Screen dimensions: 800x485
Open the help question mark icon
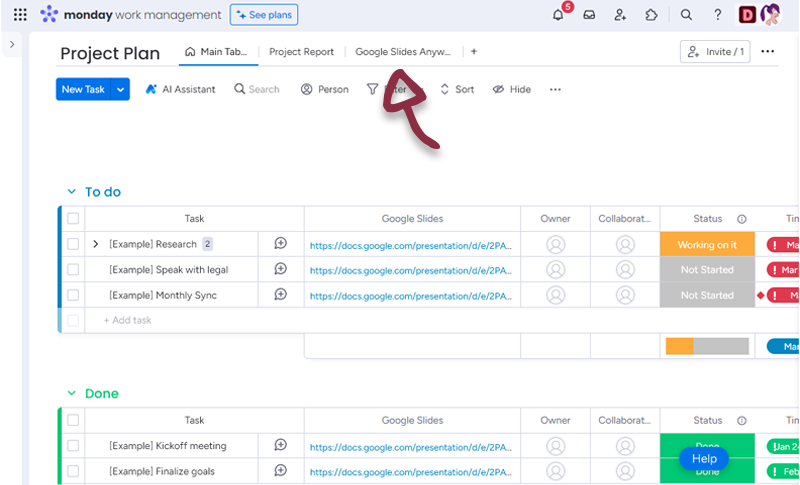point(717,15)
